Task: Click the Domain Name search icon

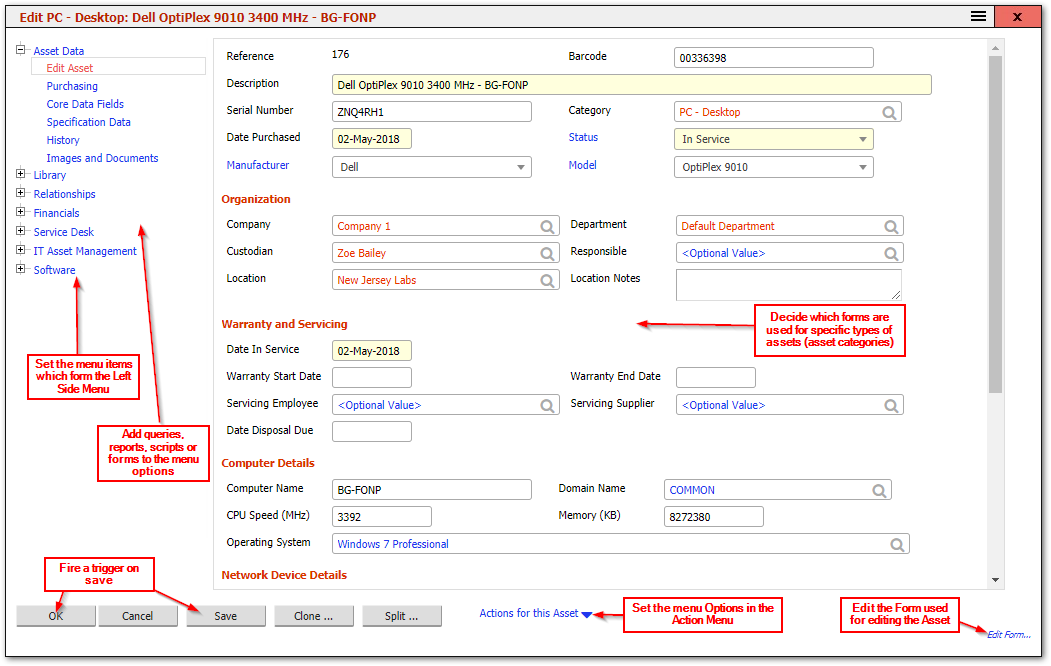Action: tap(879, 490)
